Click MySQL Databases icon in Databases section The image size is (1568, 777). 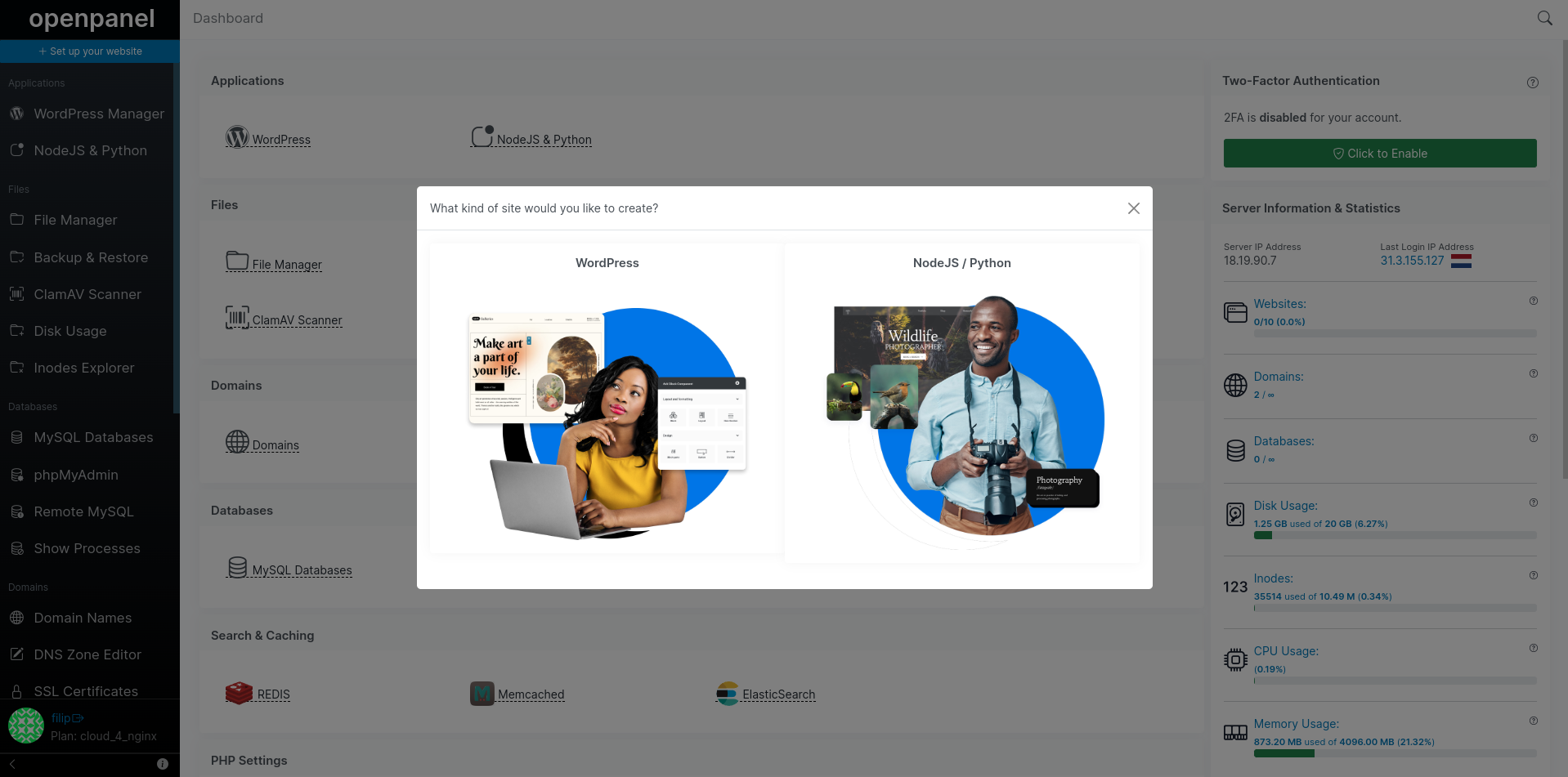pos(237,567)
